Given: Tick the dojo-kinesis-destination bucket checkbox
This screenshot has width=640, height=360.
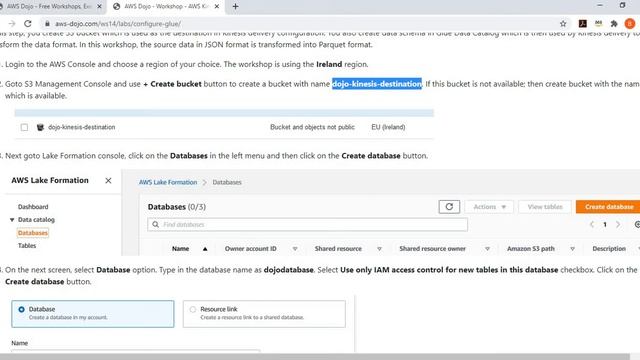Looking at the screenshot, I should tap(24, 127).
